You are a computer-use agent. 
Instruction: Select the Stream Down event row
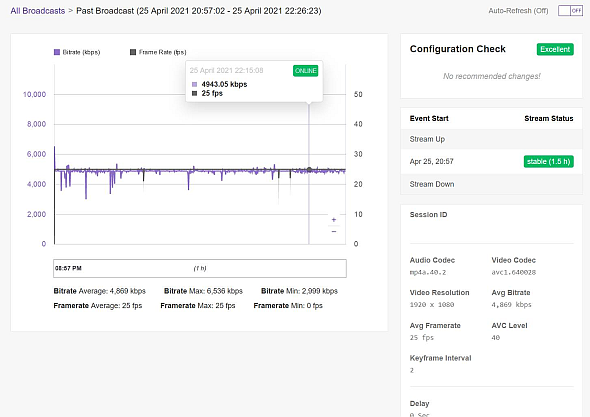pos(491,184)
